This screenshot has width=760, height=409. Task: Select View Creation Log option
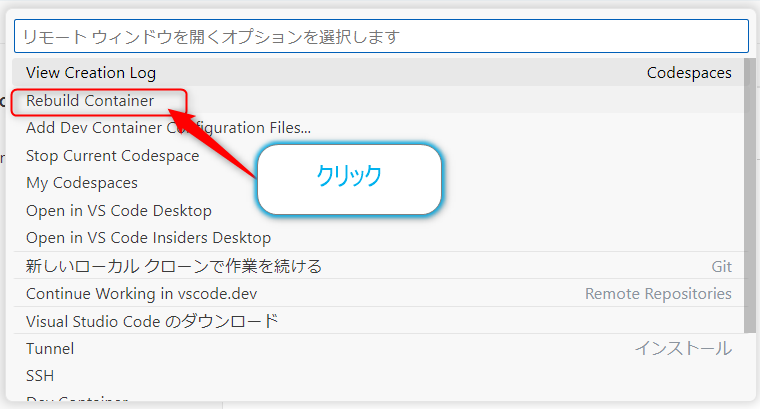click(378, 73)
